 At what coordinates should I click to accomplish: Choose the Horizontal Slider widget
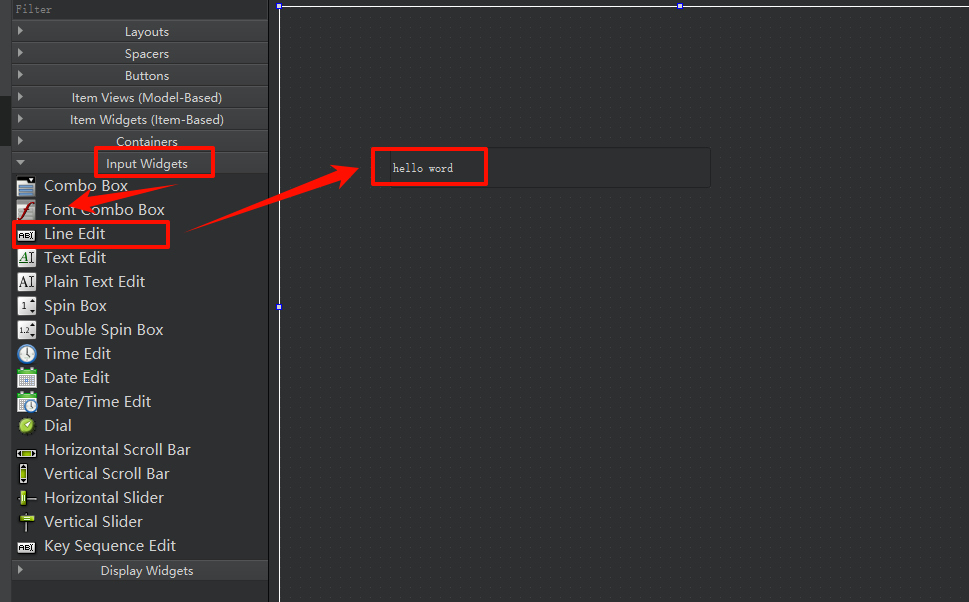pyautogui.click(x=103, y=498)
